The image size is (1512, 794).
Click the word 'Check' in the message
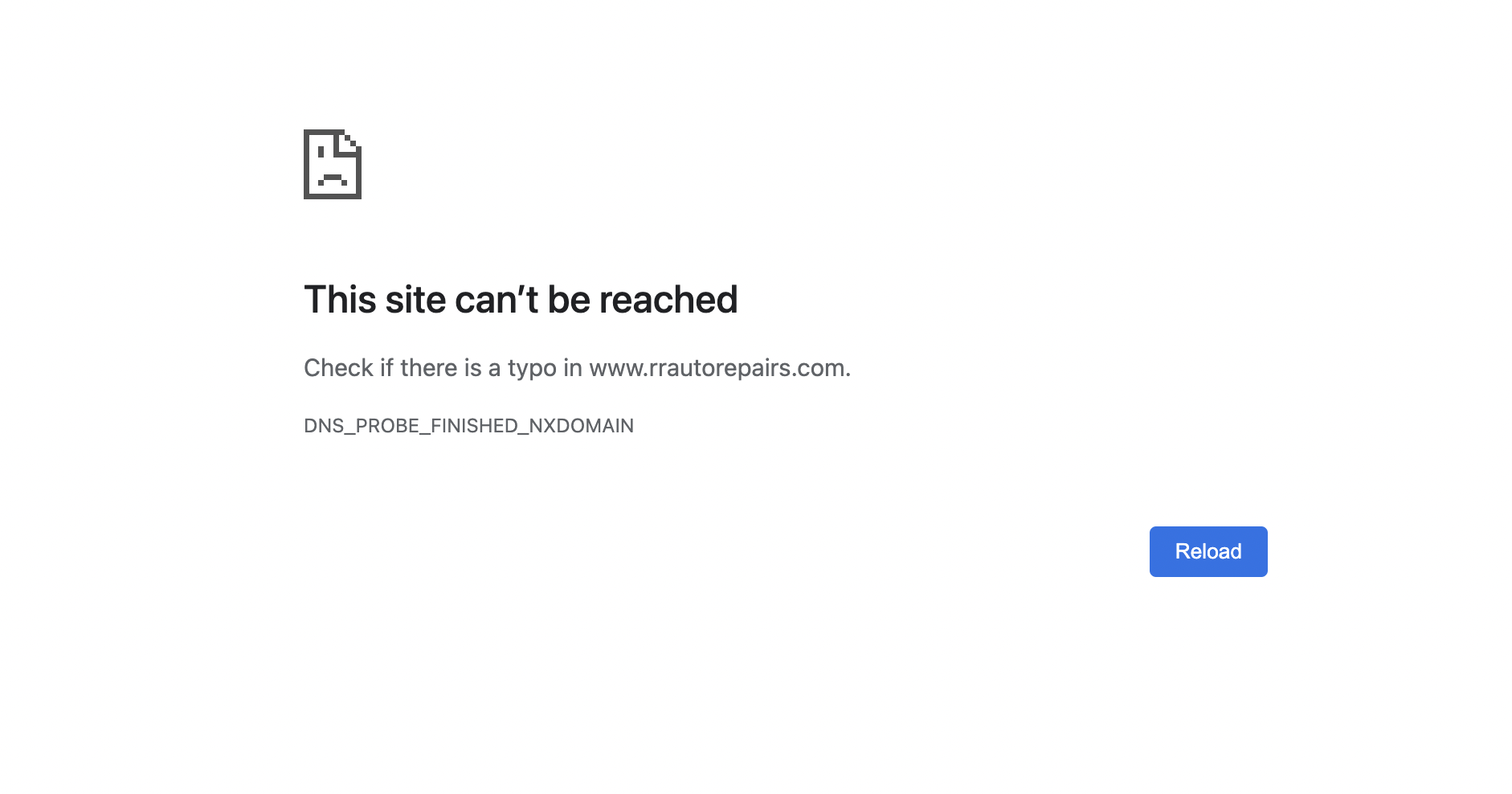click(x=338, y=368)
